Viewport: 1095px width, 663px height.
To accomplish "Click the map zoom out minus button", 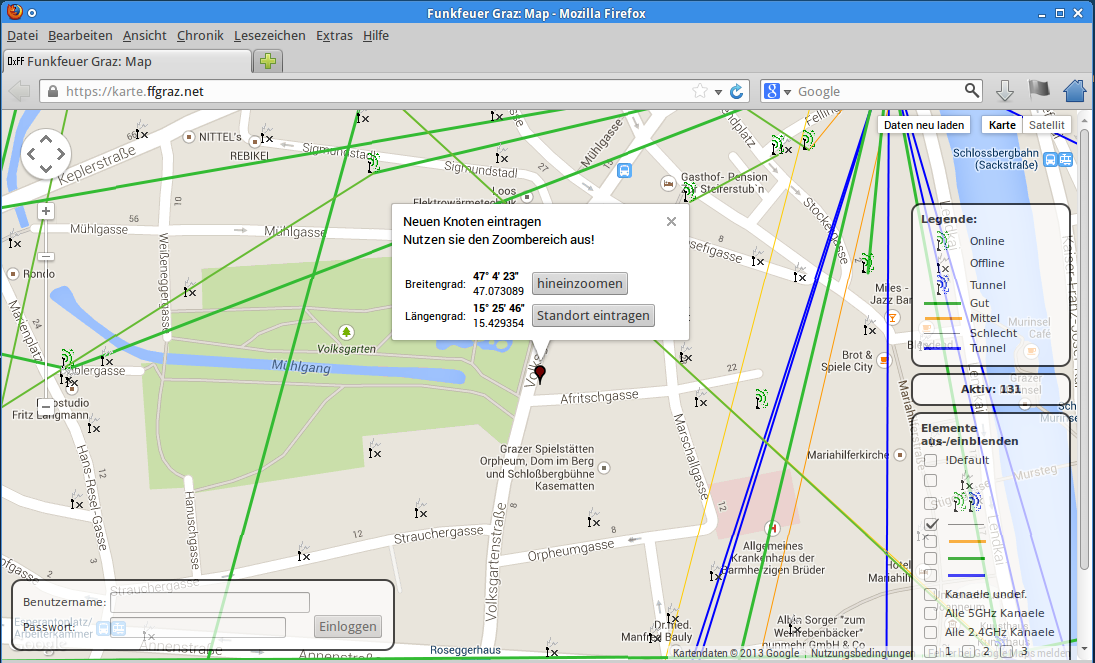I will coord(46,406).
